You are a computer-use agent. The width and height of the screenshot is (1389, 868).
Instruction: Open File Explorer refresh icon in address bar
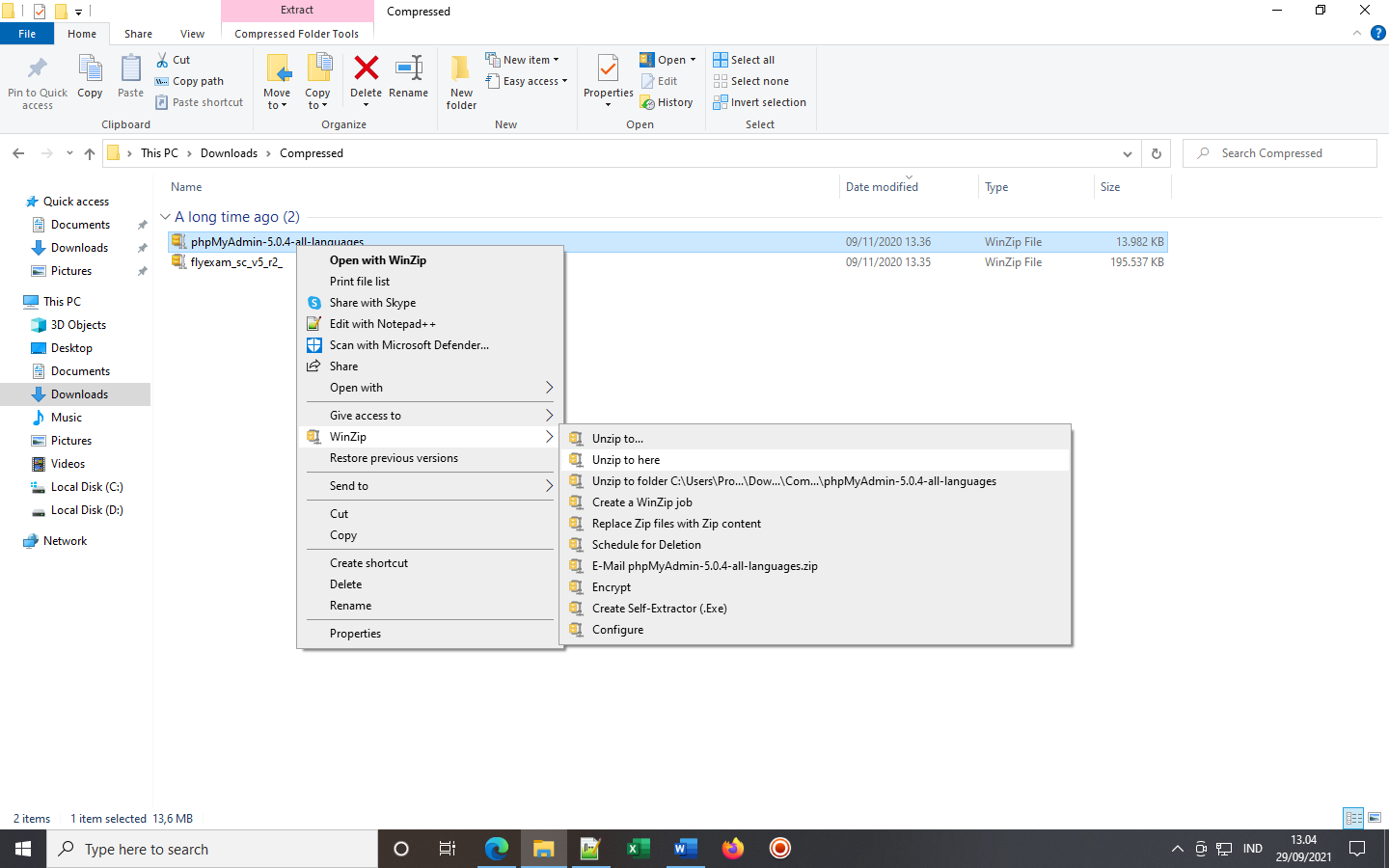[x=1156, y=152]
